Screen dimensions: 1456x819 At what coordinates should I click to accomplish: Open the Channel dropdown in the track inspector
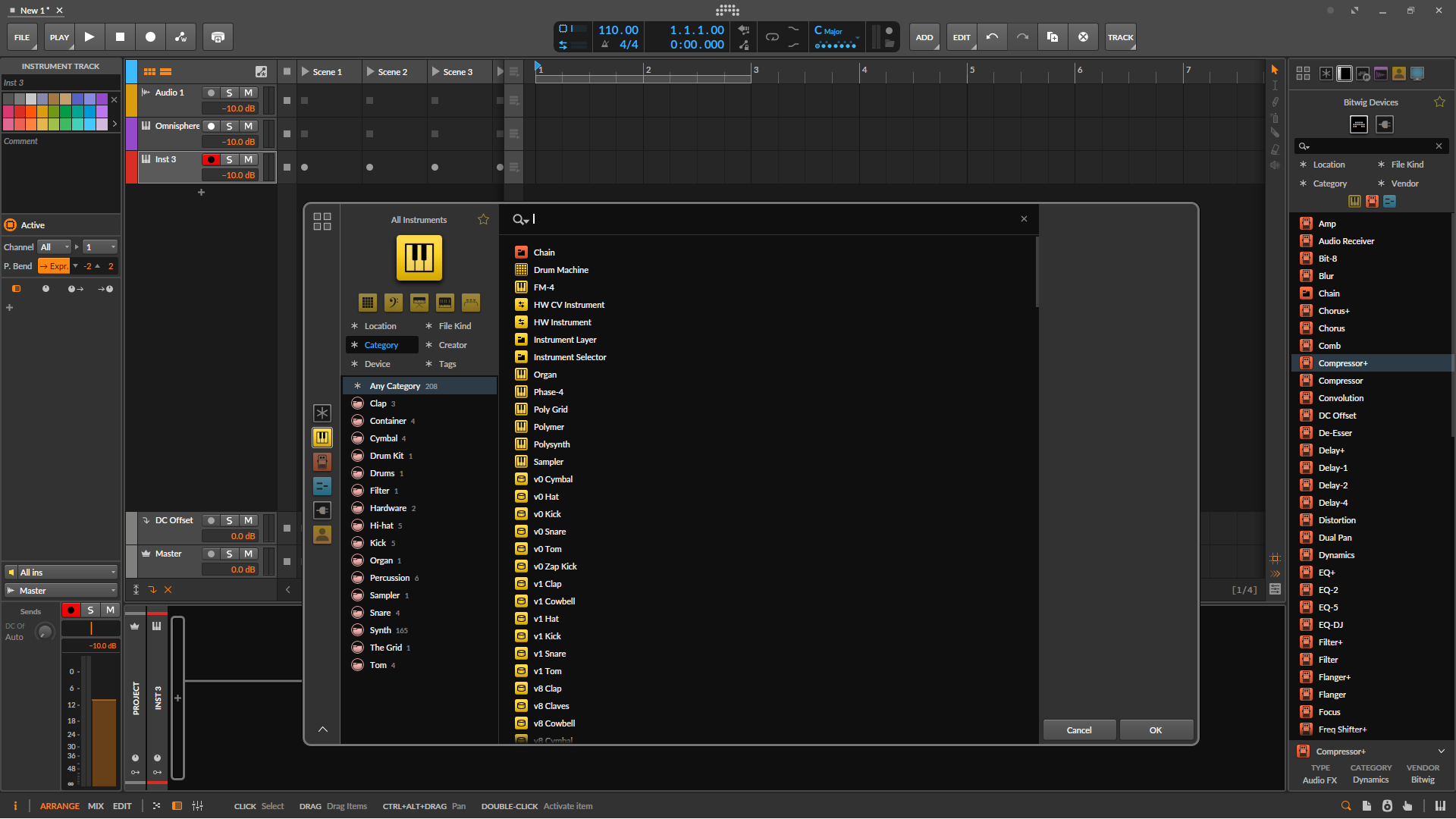click(x=54, y=246)
